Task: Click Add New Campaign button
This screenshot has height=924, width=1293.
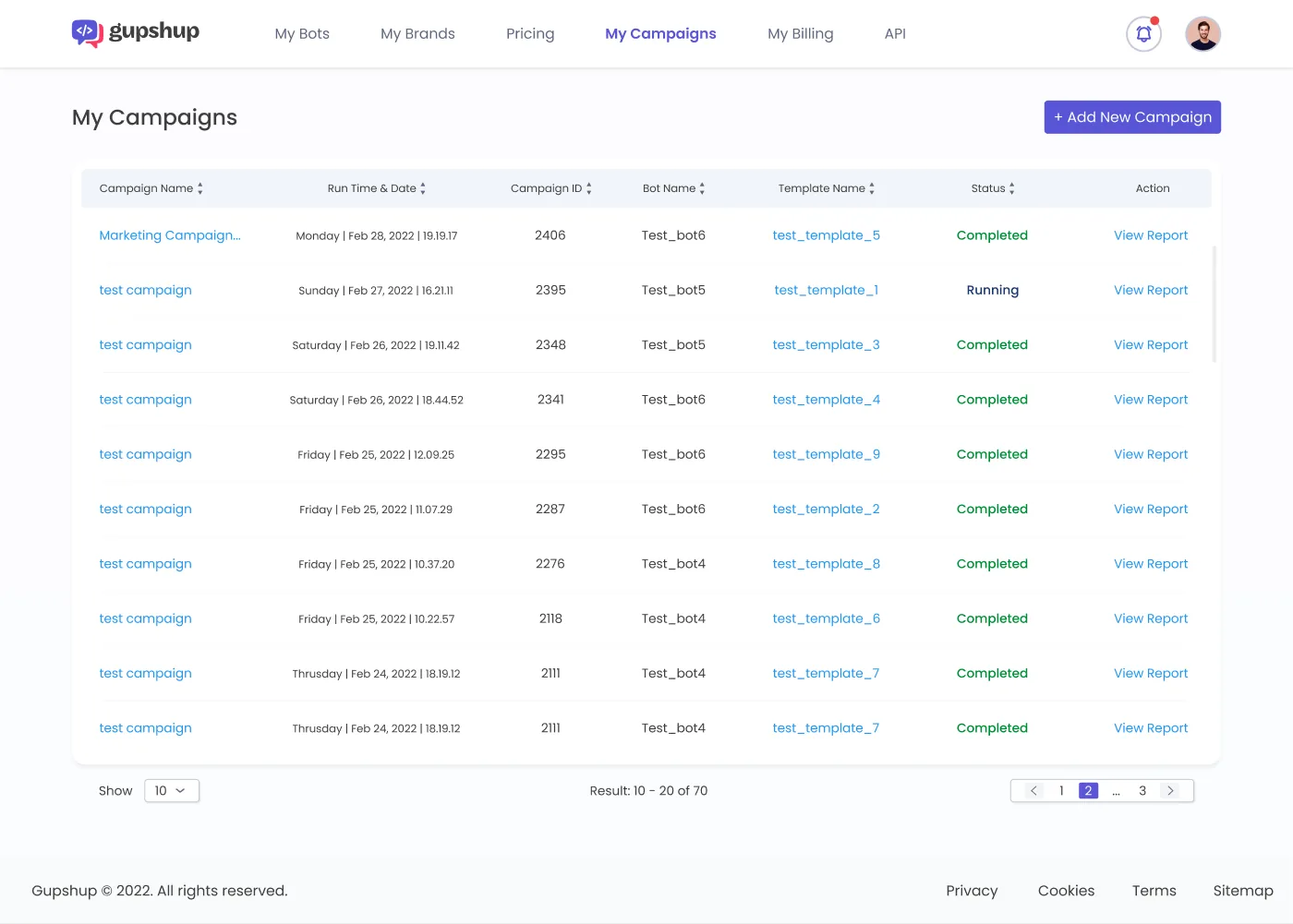Action: 1132,117
